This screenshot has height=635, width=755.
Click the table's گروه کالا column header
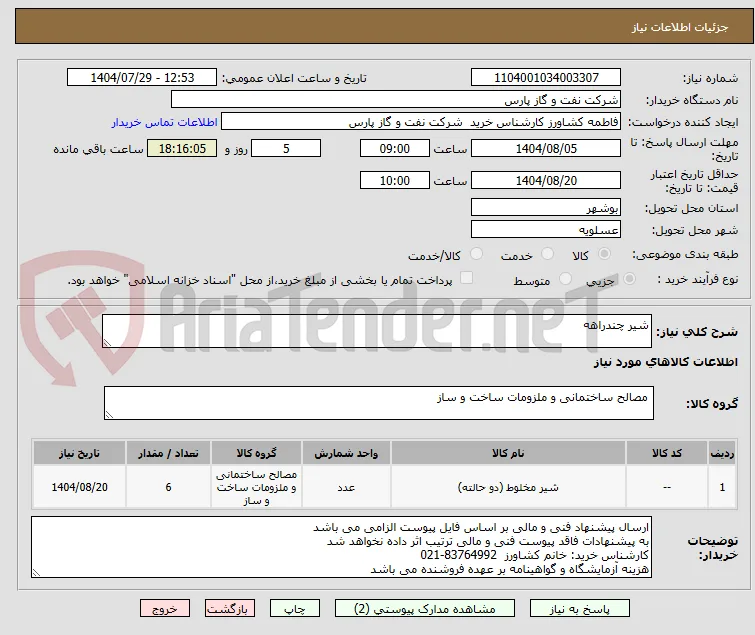[x=256, y=453]
